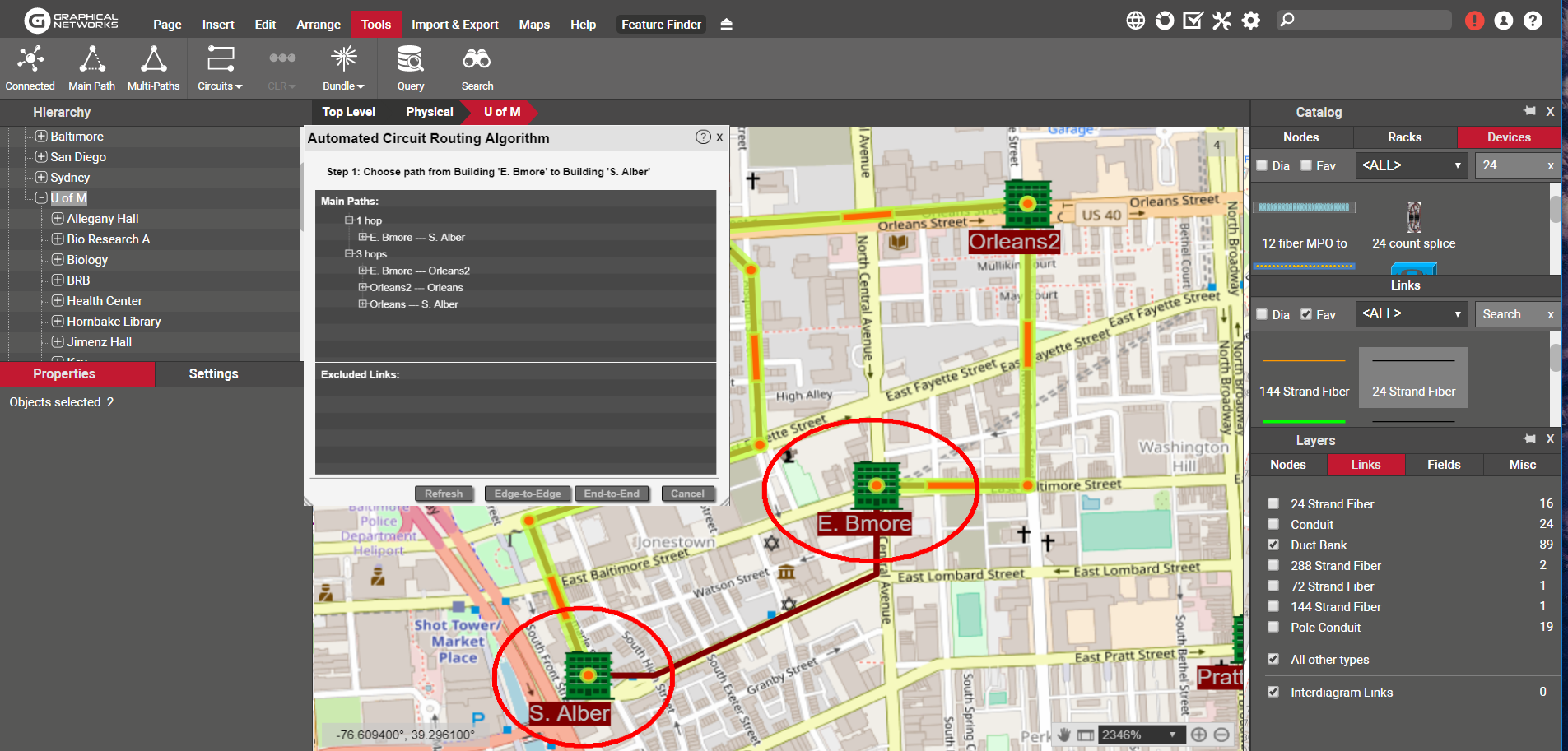
Task: Enable the 24 Strand Fiber layer checkbox
Action: (x=1273, y=503)
